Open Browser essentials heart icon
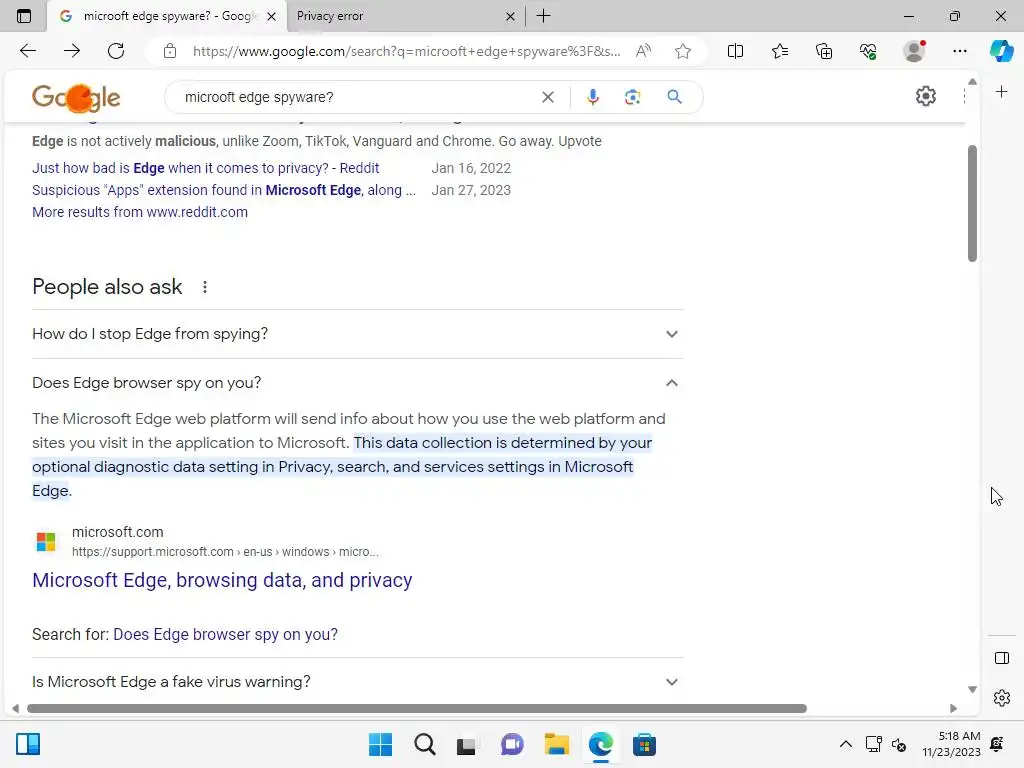1024x768 pixels. click(868, 51)
